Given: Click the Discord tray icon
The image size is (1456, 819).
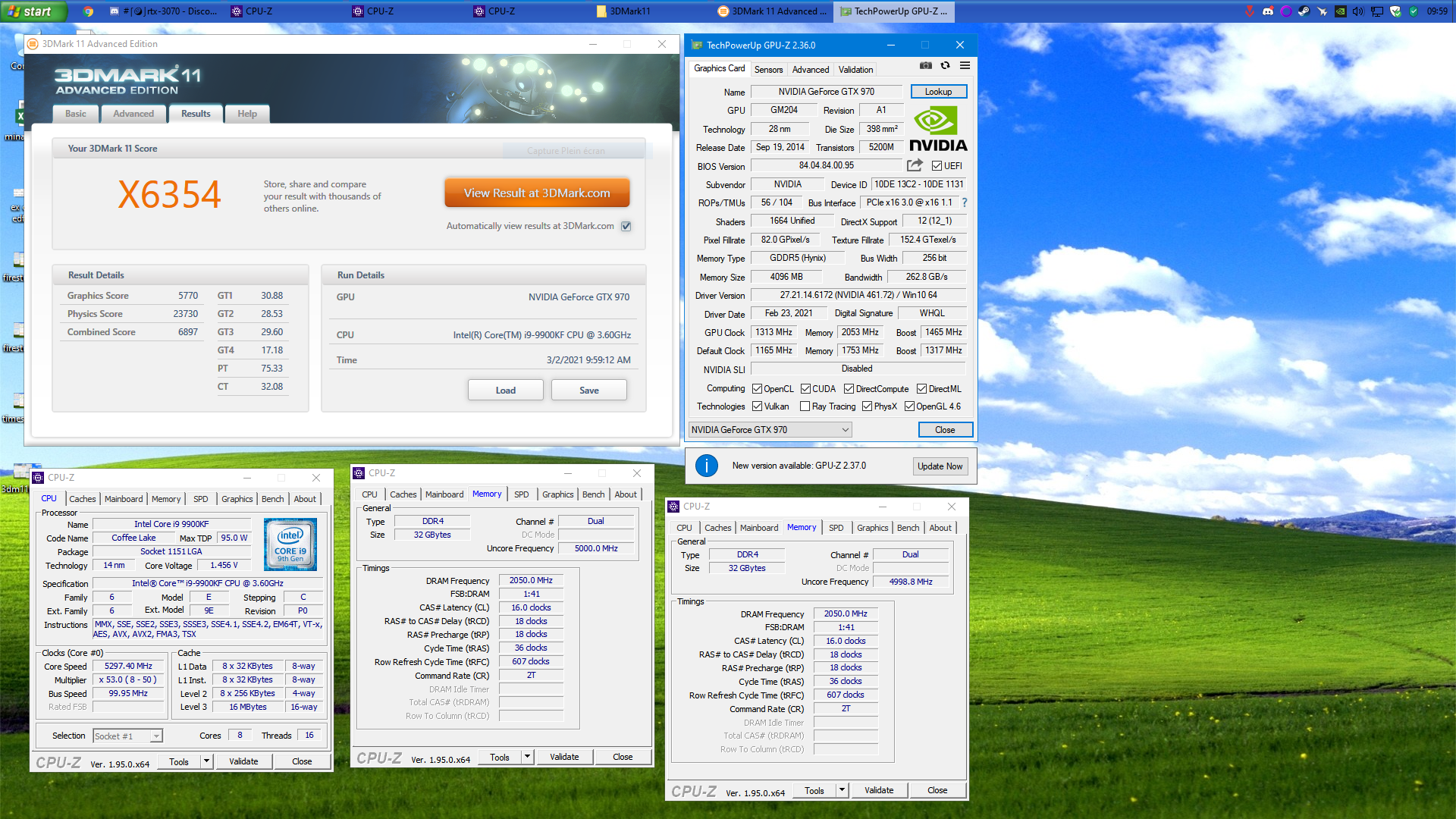Looking at the screenshot, I should point(1268,11).
